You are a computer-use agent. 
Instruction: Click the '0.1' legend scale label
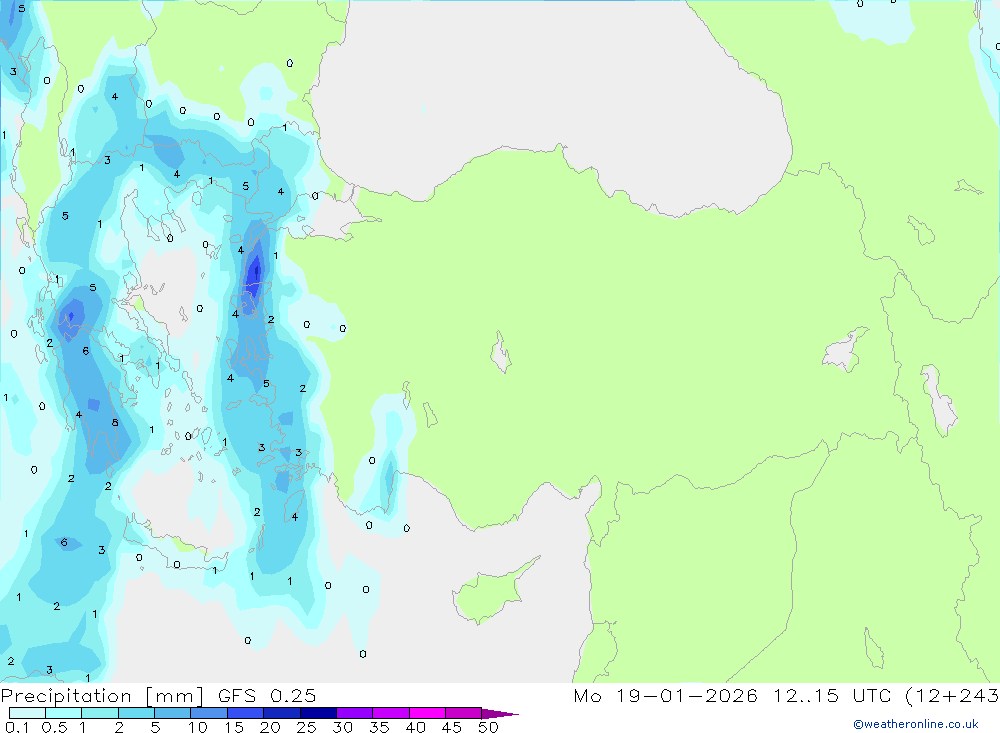17,727
